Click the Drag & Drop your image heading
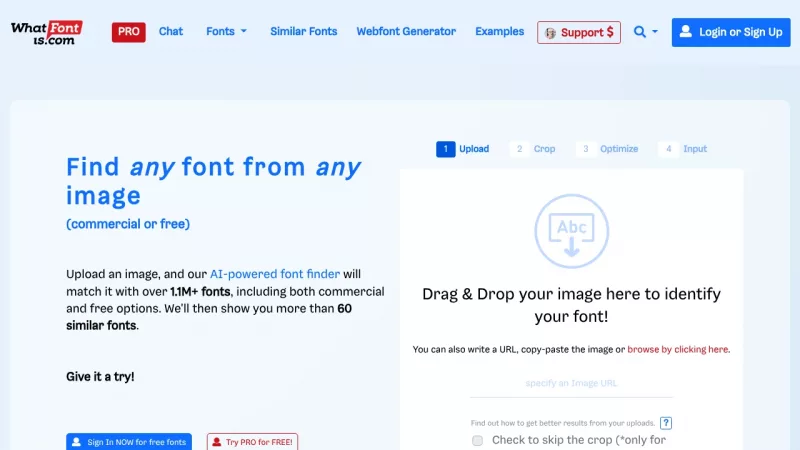The image size is (800, 450). pyautogui.click(x=571, y=305)
